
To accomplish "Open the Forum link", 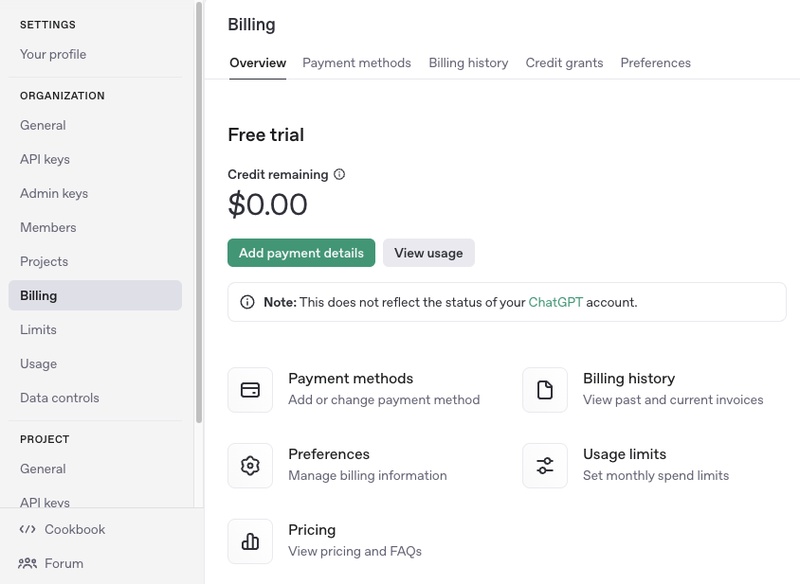I will click(x=64, y=564).
